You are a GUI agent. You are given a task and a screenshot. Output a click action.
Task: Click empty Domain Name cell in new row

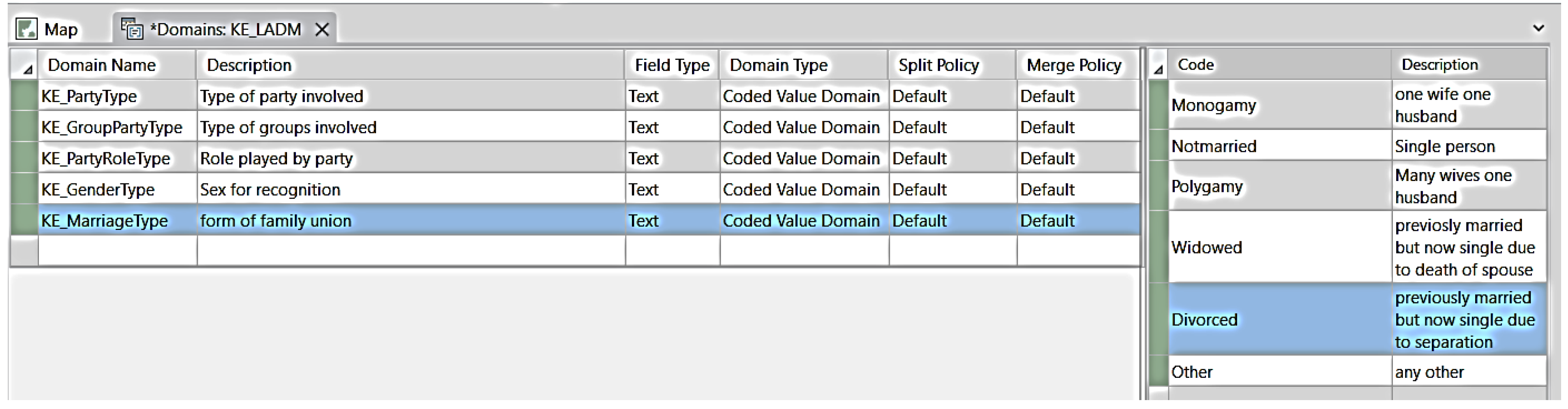click(117, 250)
